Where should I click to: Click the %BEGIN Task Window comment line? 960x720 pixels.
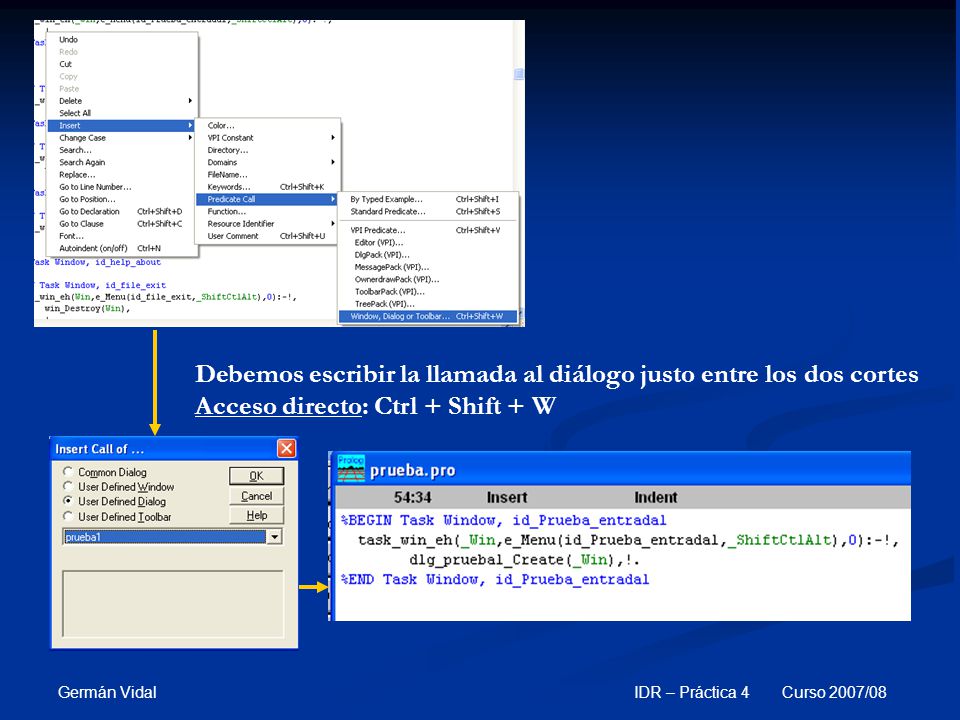(503, 520)
